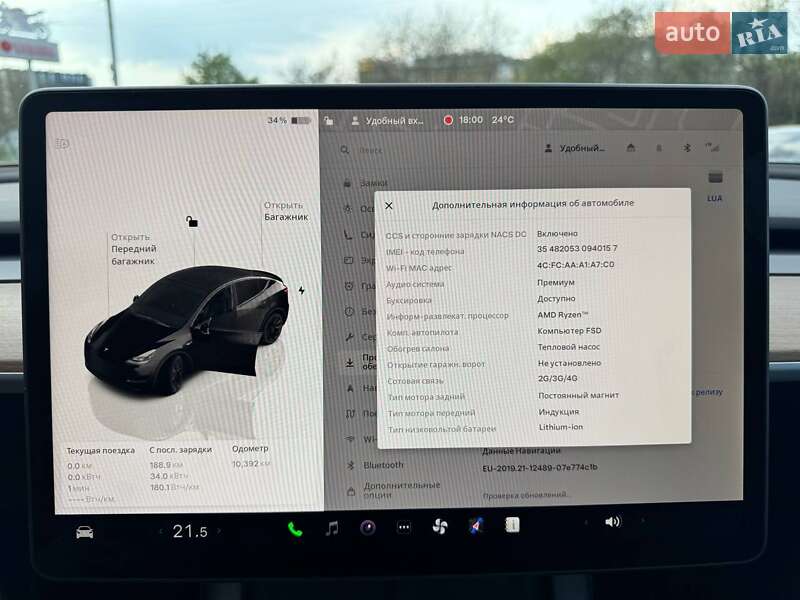Tap the cellular signal icon in header
The width and height of the screenshot is (800, 600).
(x=713, y=147)
